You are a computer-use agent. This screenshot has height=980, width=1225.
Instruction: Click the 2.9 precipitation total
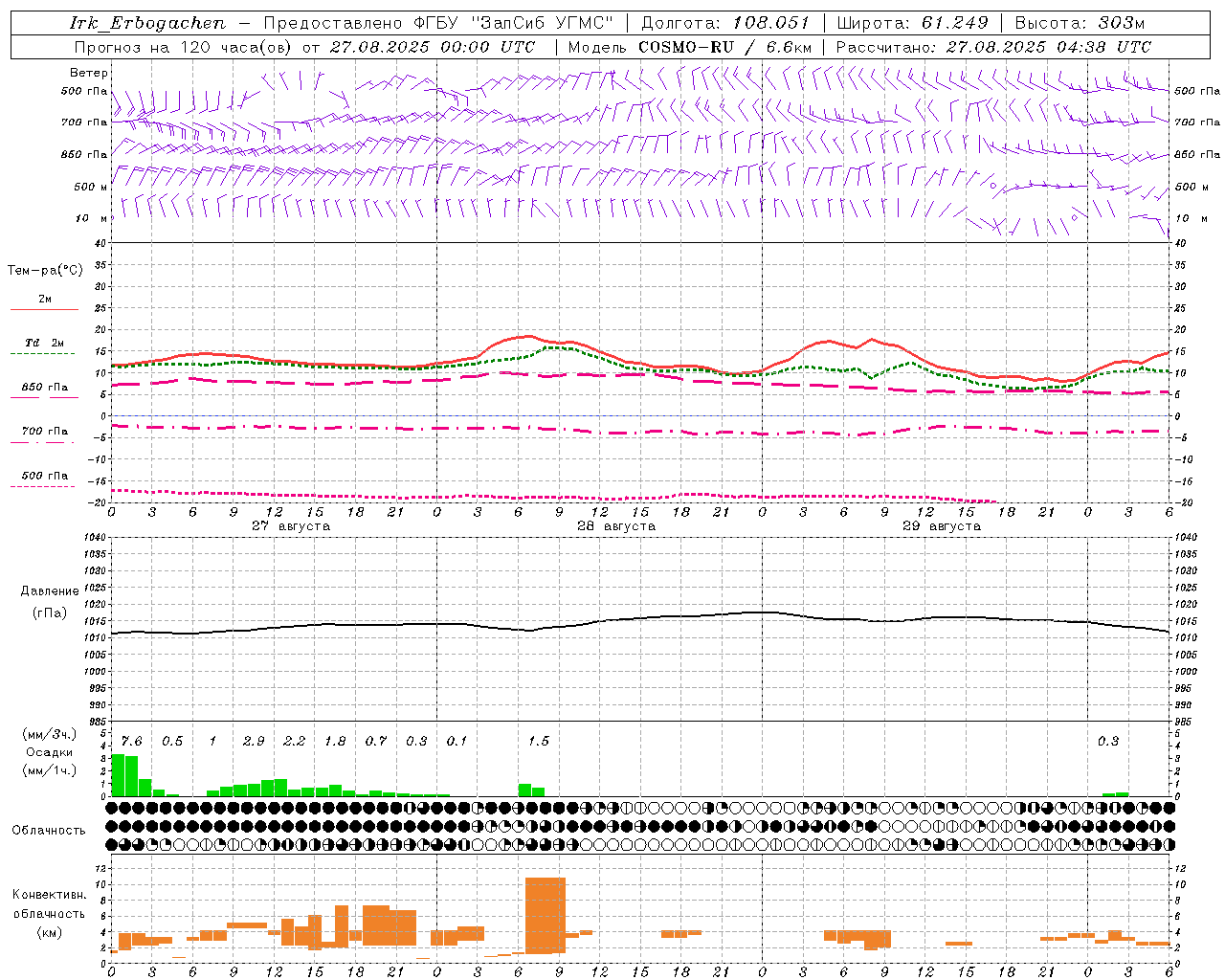point(254,742)
